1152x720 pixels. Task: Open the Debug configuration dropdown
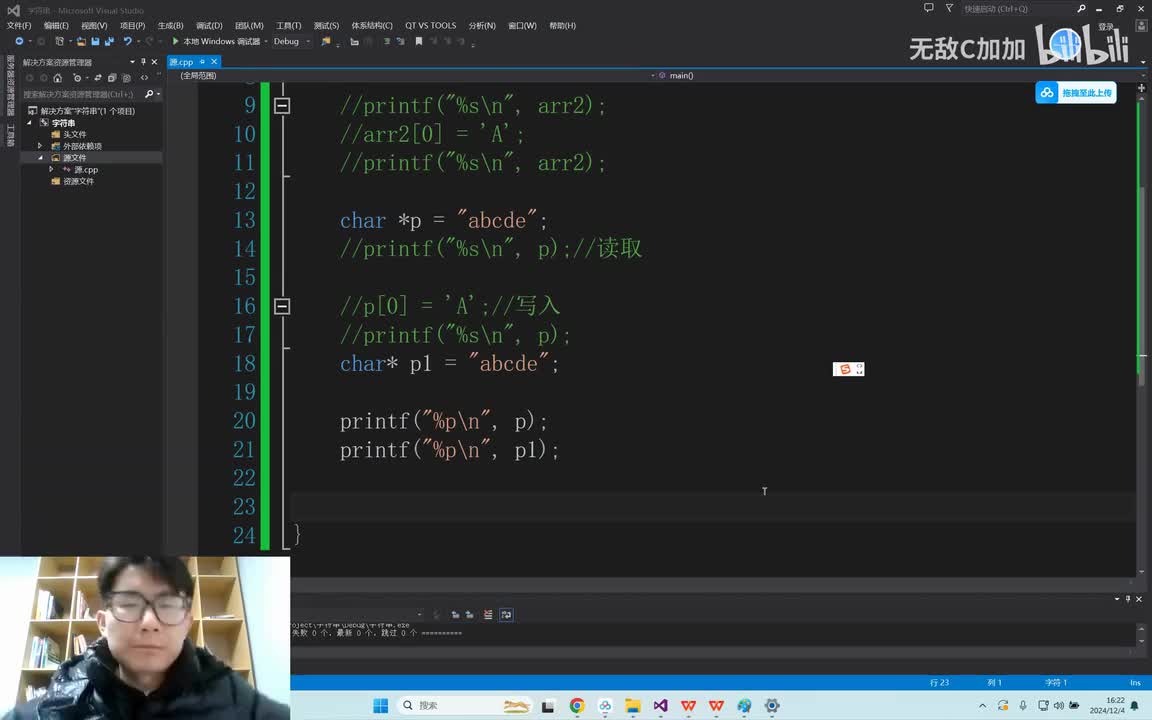(x=292, y=41)
